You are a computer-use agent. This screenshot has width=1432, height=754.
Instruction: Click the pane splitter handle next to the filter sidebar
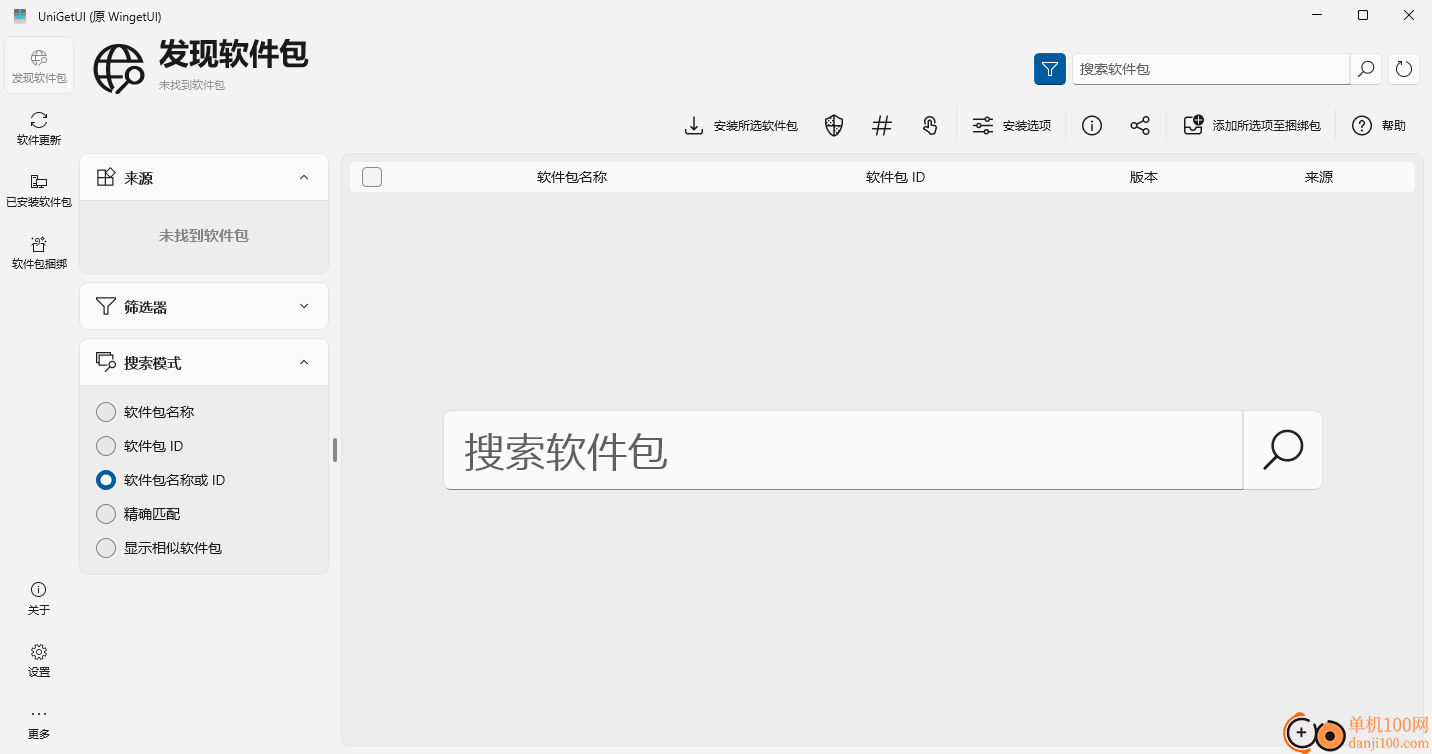click(335, 450)
